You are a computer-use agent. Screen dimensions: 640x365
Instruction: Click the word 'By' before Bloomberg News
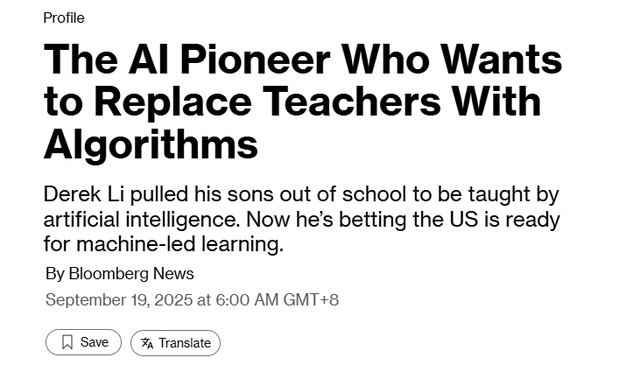(x=55, y=274)
